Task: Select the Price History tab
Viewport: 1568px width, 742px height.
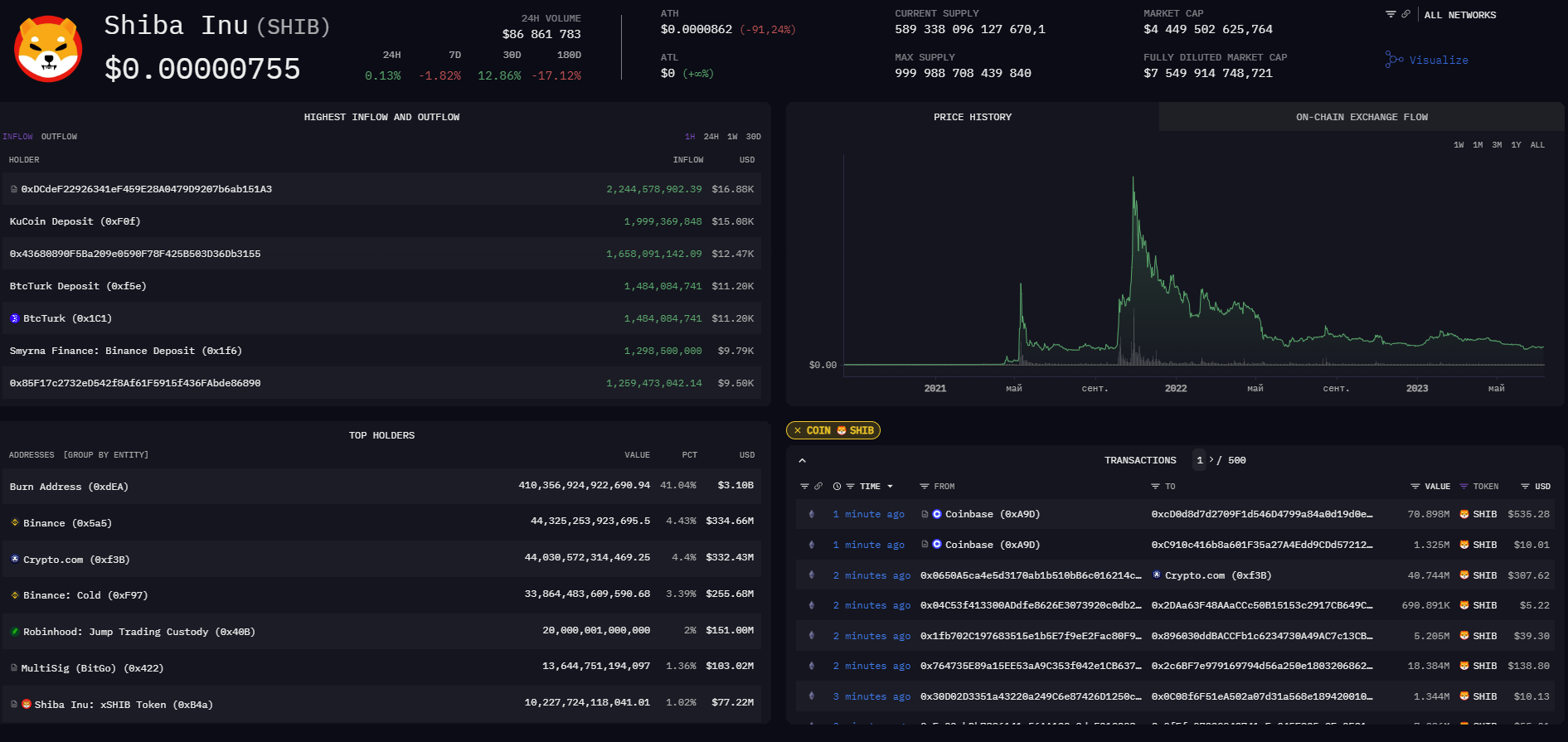Action: (x=972, y=117)
